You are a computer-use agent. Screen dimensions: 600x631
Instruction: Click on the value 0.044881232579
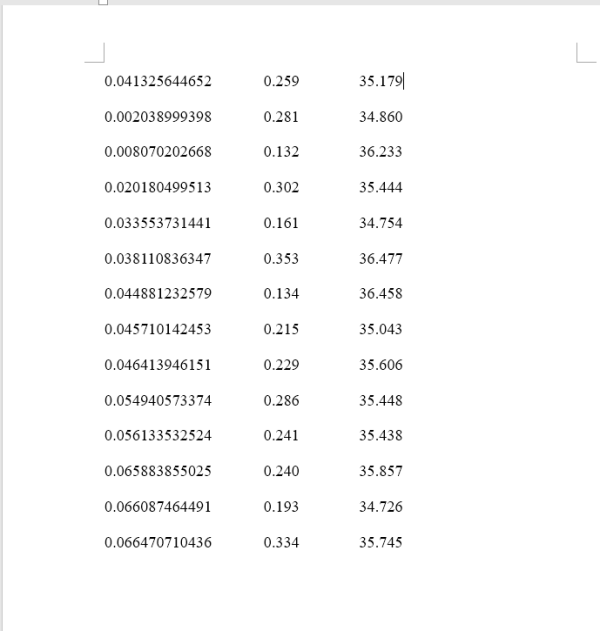tap(158, 294)
